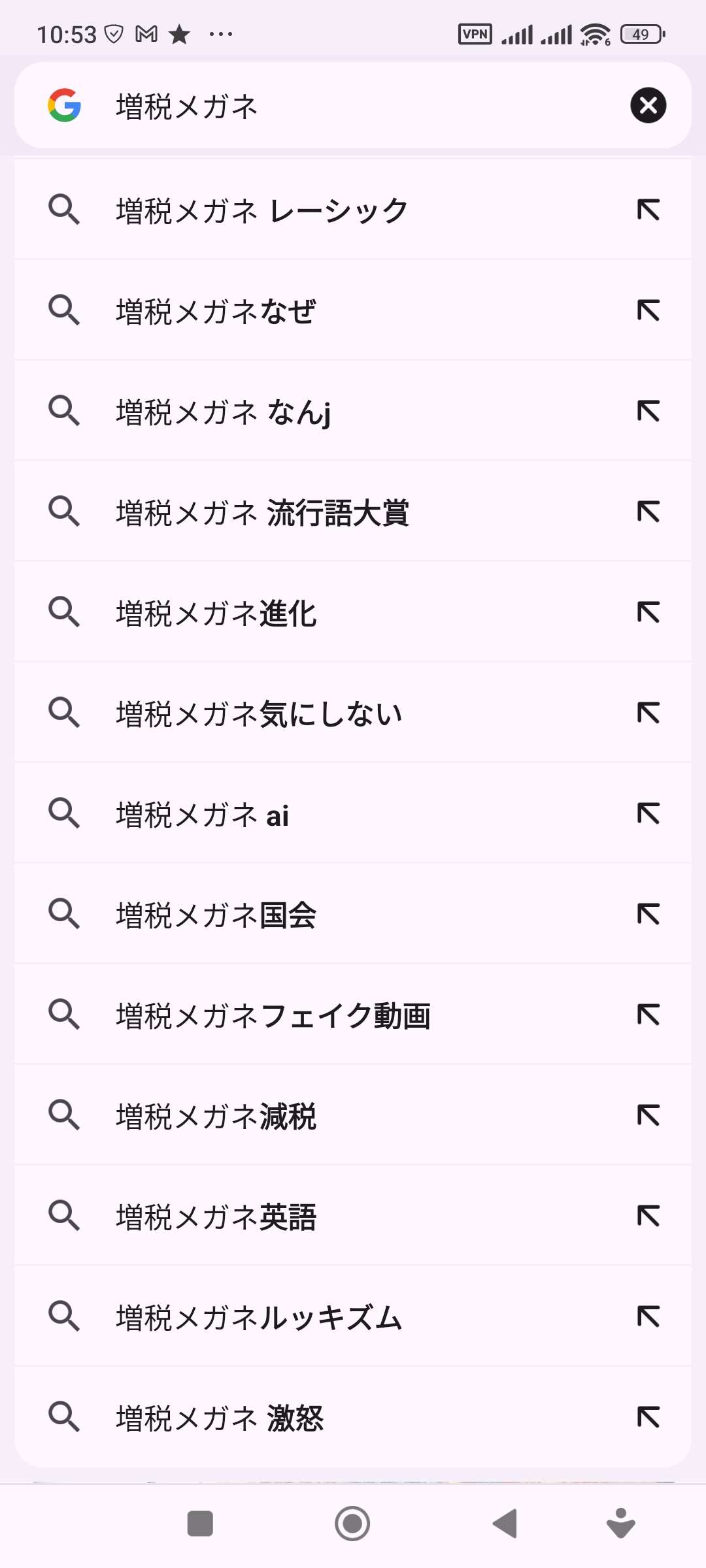Tap arrow icon for '増税メガネ ai'
Image resolution: width=706 pixels, height=1568 pixels.
(x=648, y=814)
